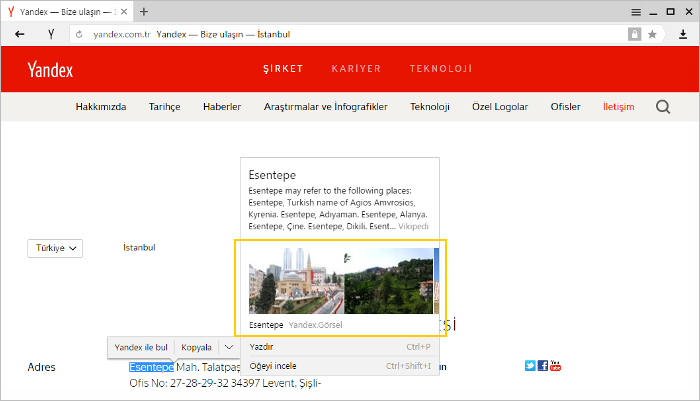Click the highlighted Esentepe word in address

151,367
